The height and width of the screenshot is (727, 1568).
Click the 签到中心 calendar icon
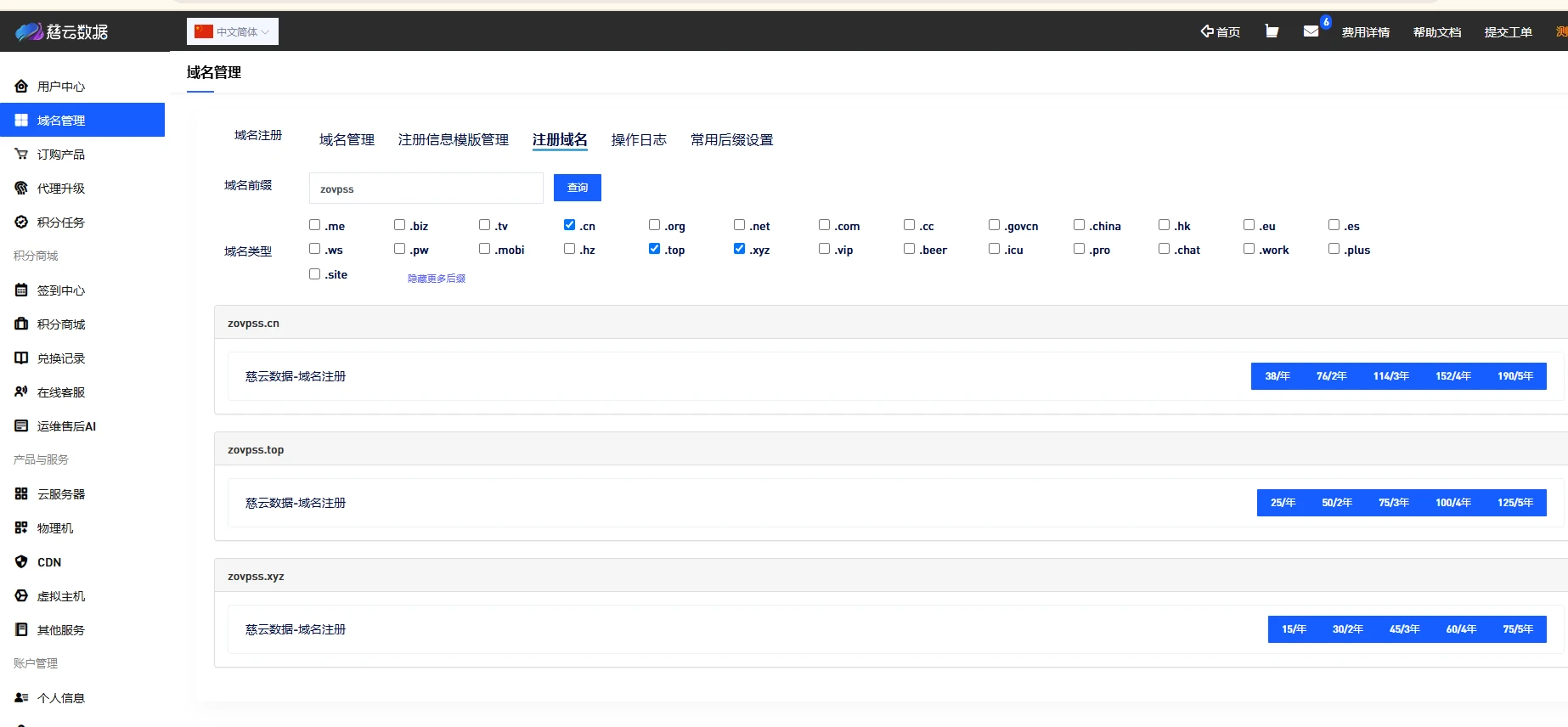[21, 290]
